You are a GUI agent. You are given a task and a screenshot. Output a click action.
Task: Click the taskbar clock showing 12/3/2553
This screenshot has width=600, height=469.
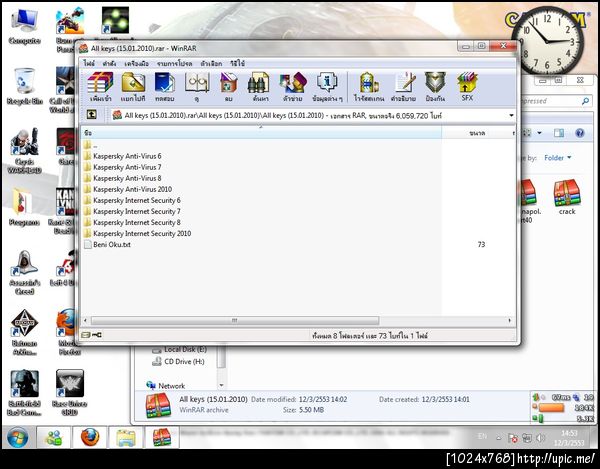coord(569,438)
